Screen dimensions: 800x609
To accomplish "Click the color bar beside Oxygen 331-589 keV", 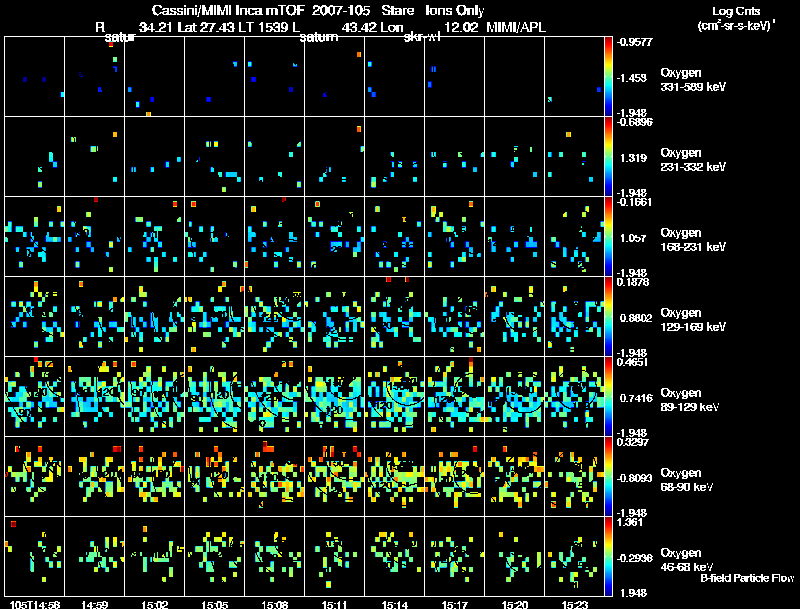I will click(609, 76).
